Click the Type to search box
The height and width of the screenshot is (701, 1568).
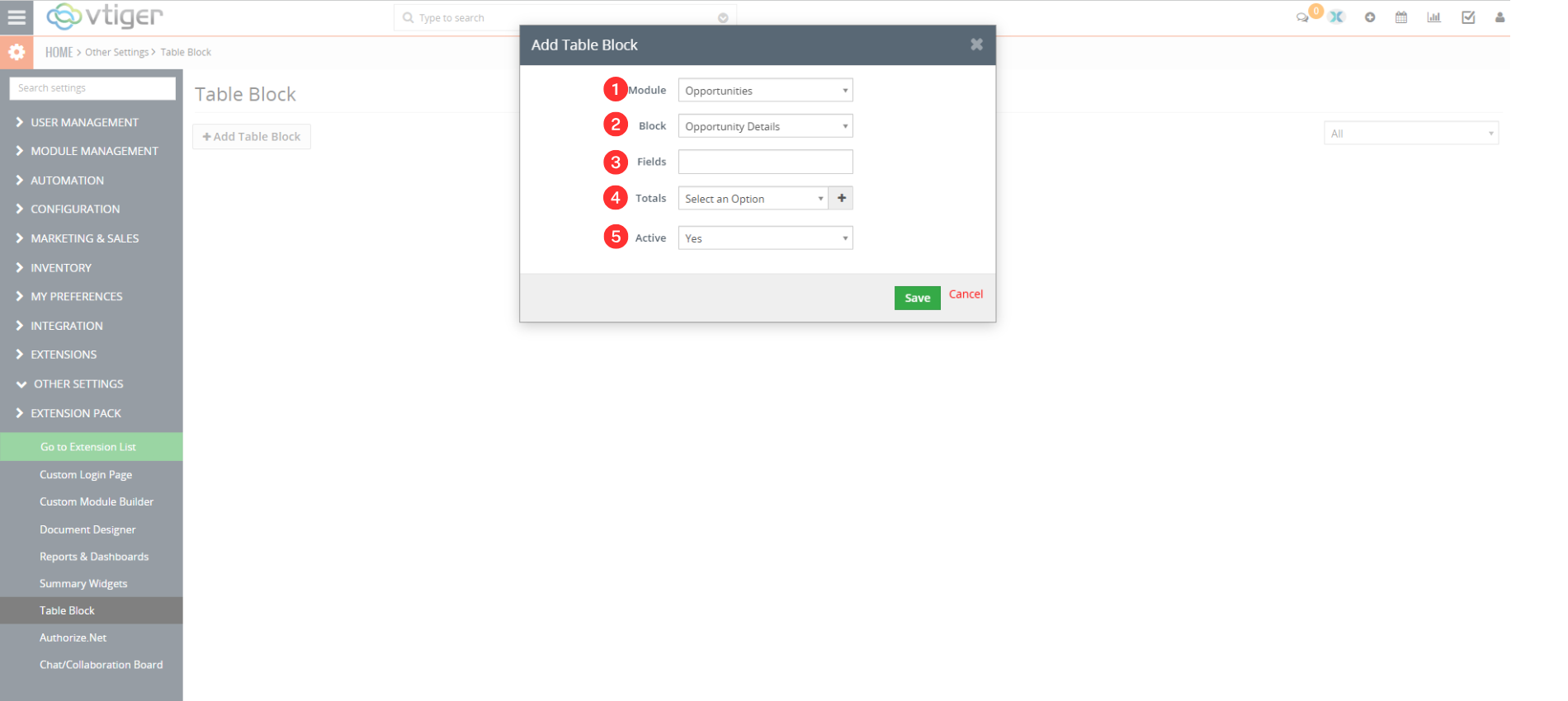(565, 17)
